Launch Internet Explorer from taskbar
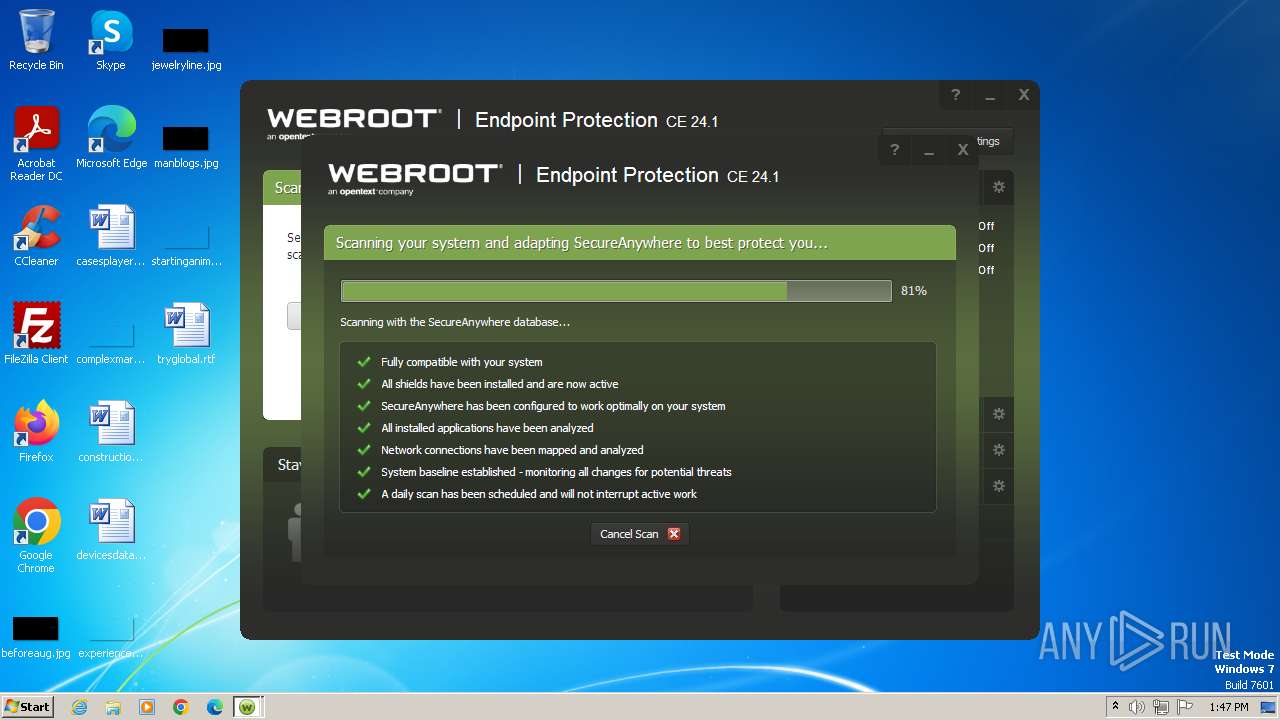 80,707
